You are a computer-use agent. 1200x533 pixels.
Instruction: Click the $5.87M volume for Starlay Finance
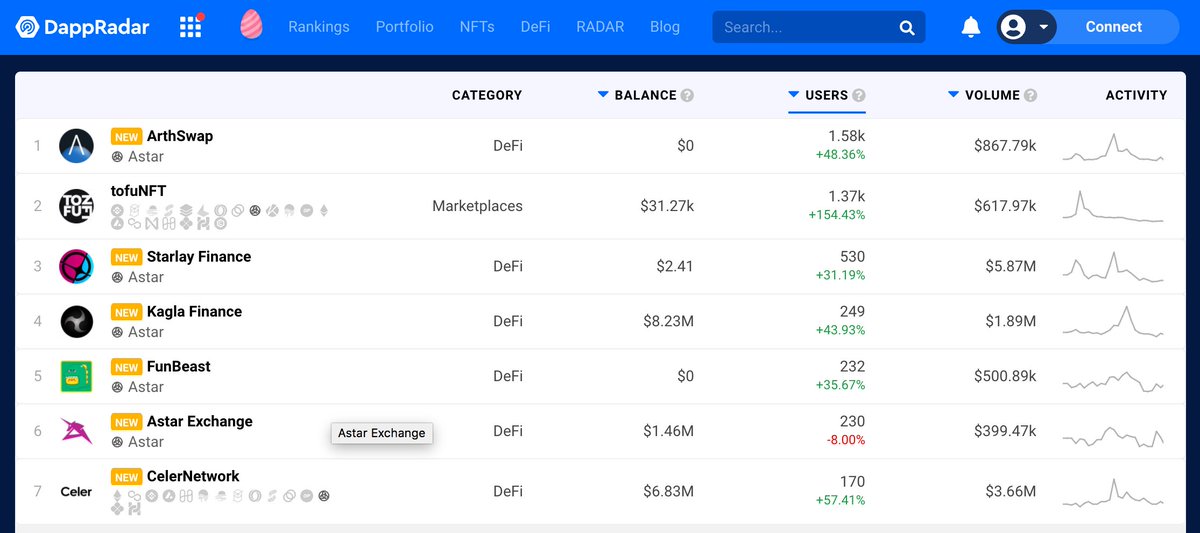1011,266
